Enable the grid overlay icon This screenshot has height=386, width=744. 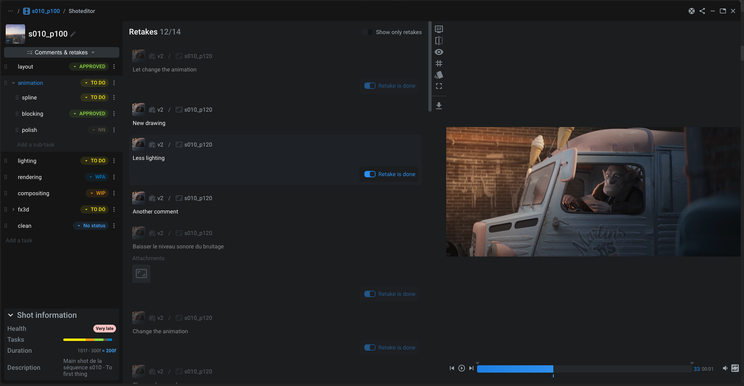tap(439, 64)
